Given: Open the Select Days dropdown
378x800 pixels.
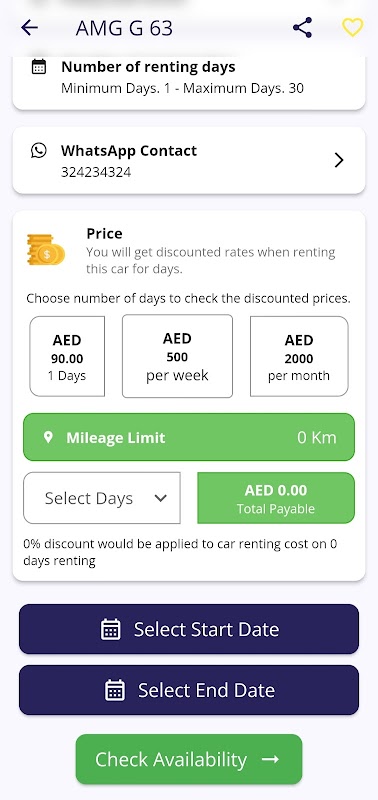Looking at the screenshot, I should click(x=102, y=498).
